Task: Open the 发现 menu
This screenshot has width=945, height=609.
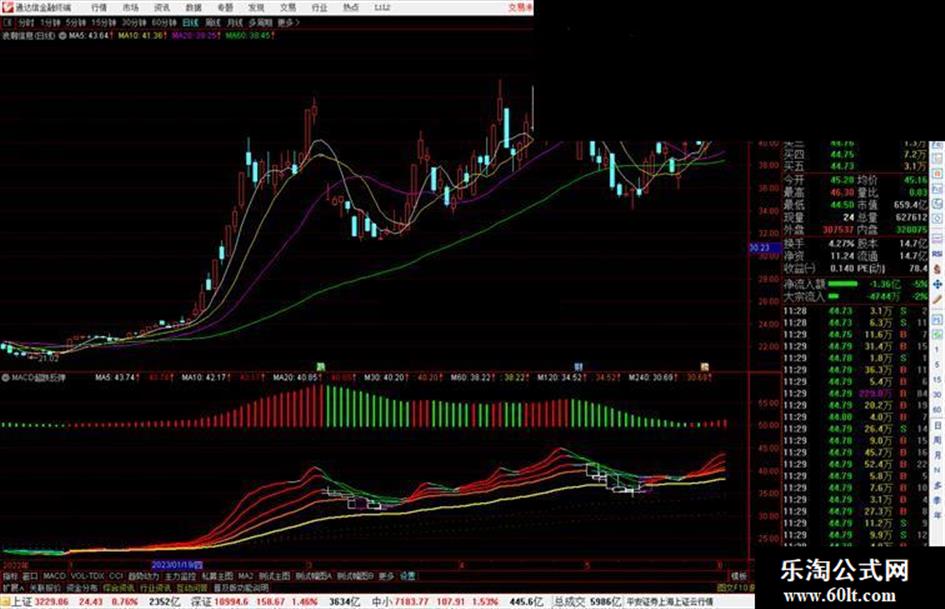Action: pos(256,8)
